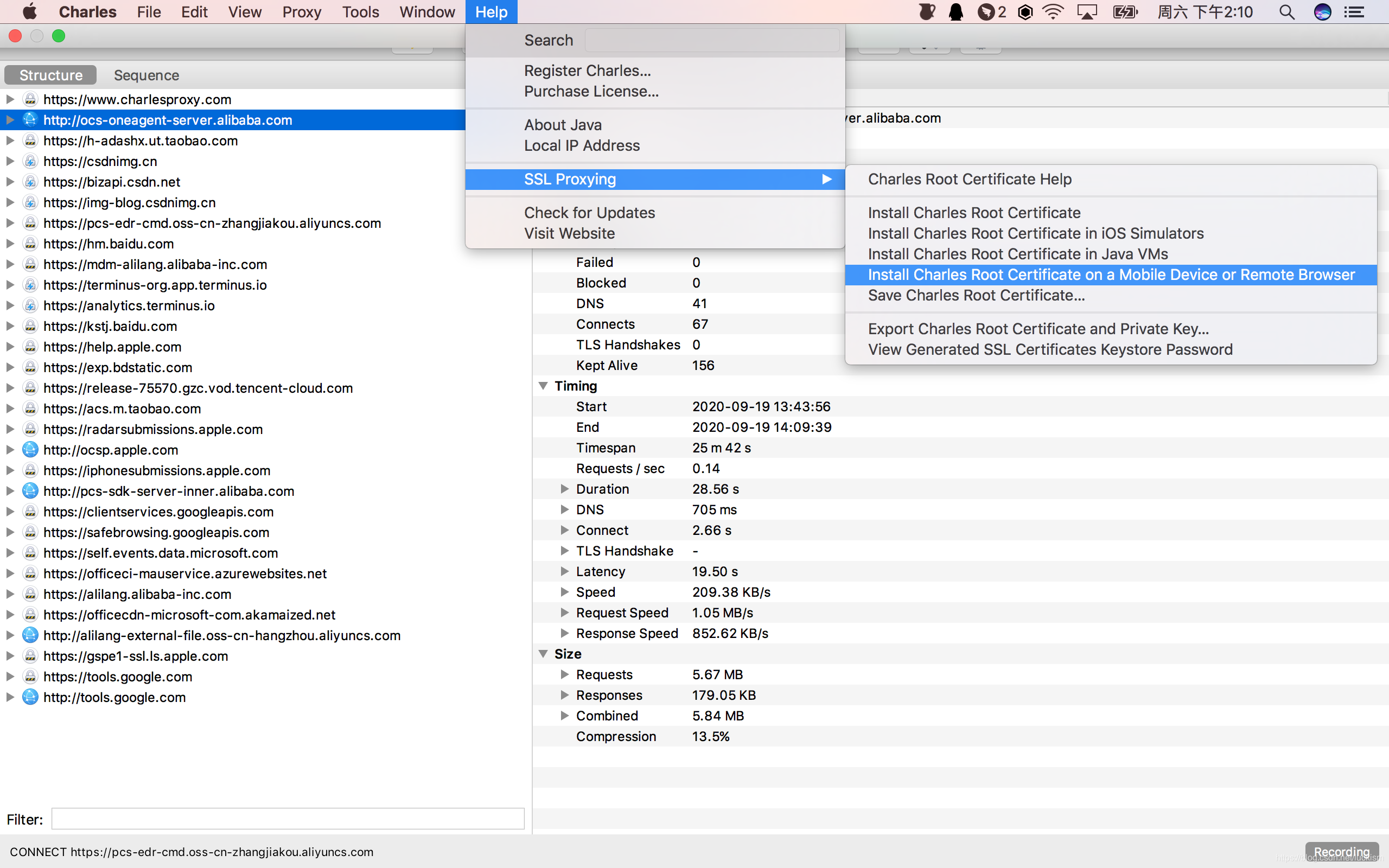The image size is (1389, 868).
Task: Click the lock icon beside https://help.apple.com
Action: click(30, 347)
